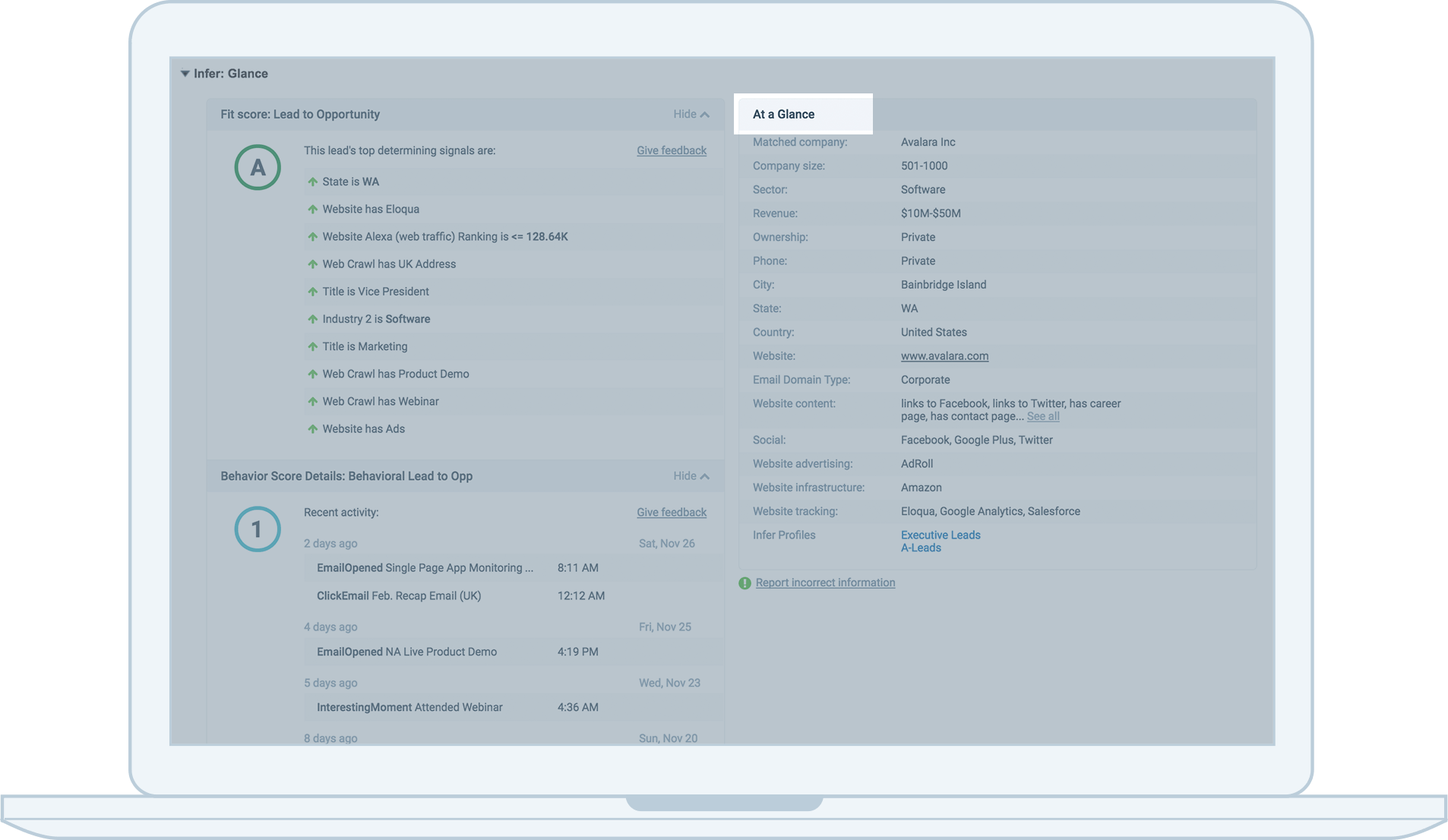Open the Executive Leads profile
The height and width of the screenshot is (840, 1448).
click(x=941, y=535)
